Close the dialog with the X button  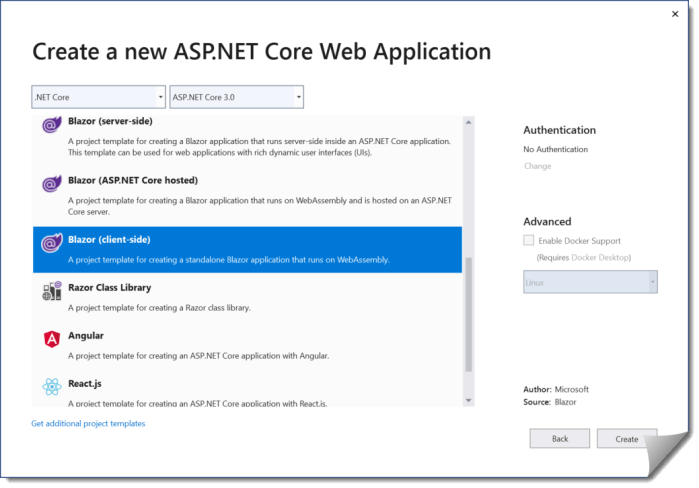point(675,14)
